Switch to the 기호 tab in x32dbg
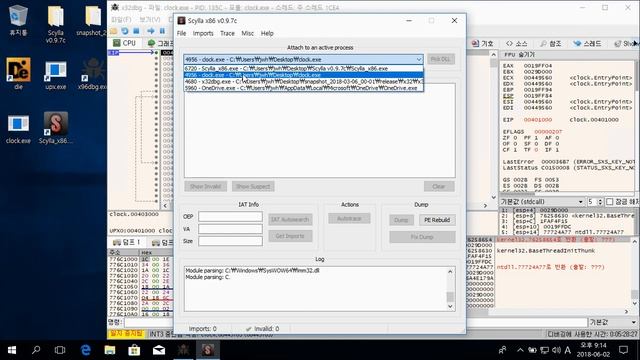The width and height of the screenshot is (640, 360). pos(483,43)
